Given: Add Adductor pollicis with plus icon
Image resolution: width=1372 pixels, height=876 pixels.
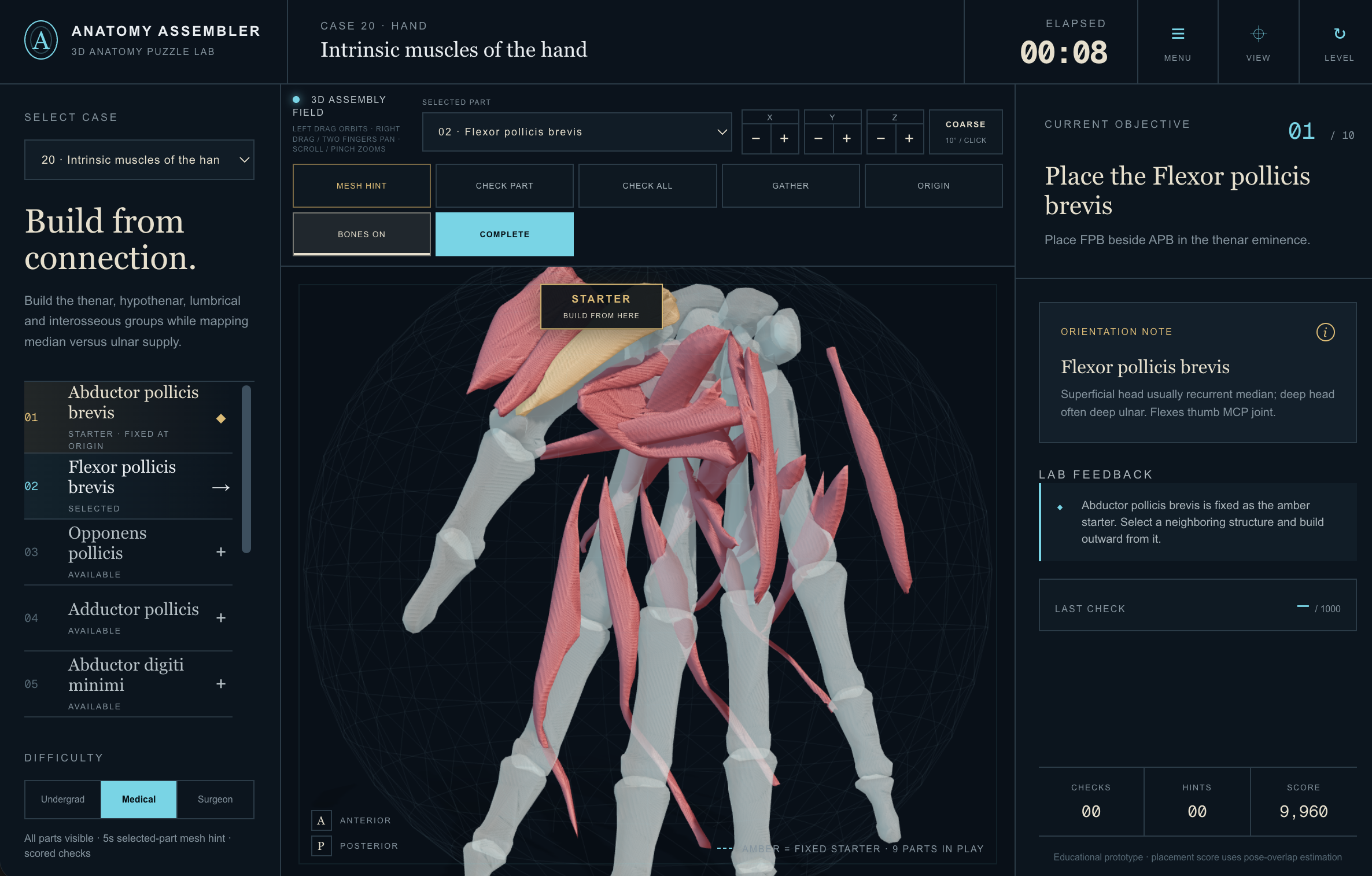Looking at the screenshot, I should pos(221,618).
